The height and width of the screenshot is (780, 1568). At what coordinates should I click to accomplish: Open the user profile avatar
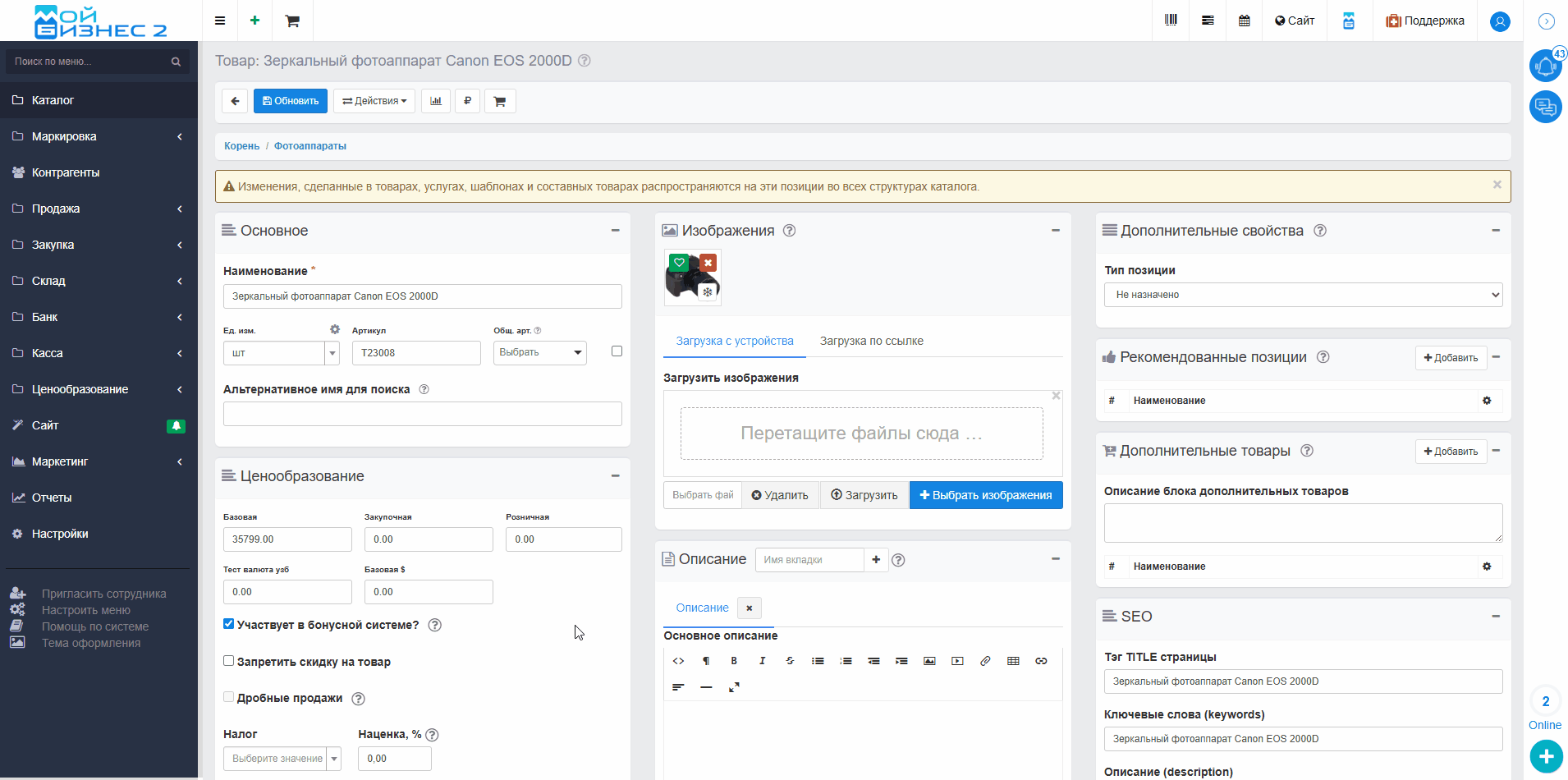coord(1500,21)
